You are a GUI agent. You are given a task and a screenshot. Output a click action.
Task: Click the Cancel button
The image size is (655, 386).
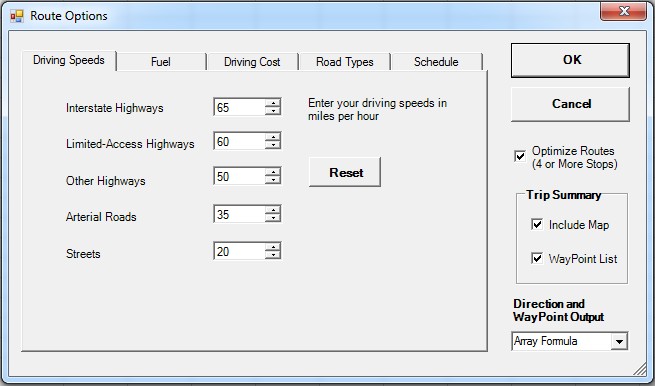(x=570, y=104)
